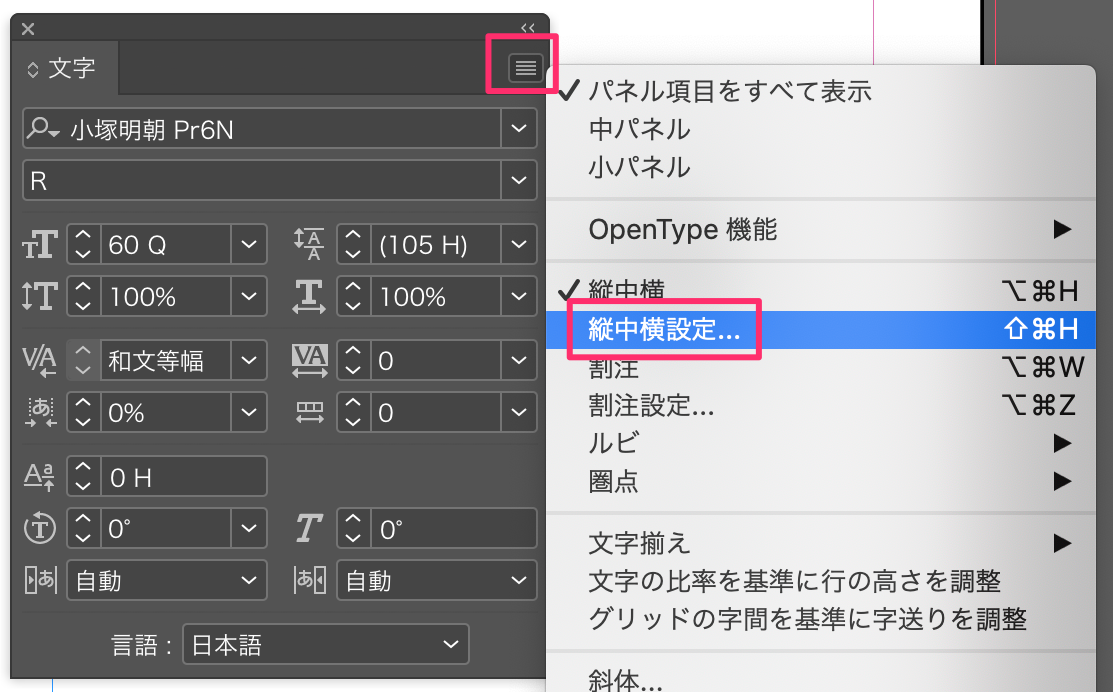Step the kerning 和文等幅 stepper
The height and width of the screenshot is (692, 1113).
coord(84,360)
